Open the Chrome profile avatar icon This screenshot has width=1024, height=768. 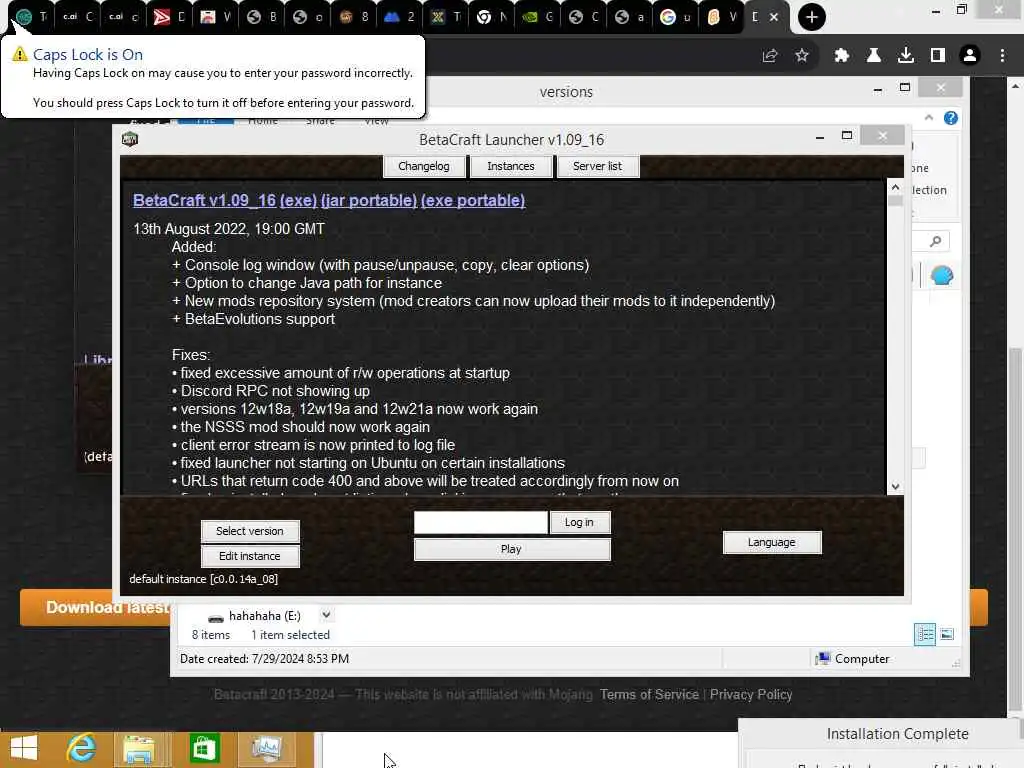point(970,56)
